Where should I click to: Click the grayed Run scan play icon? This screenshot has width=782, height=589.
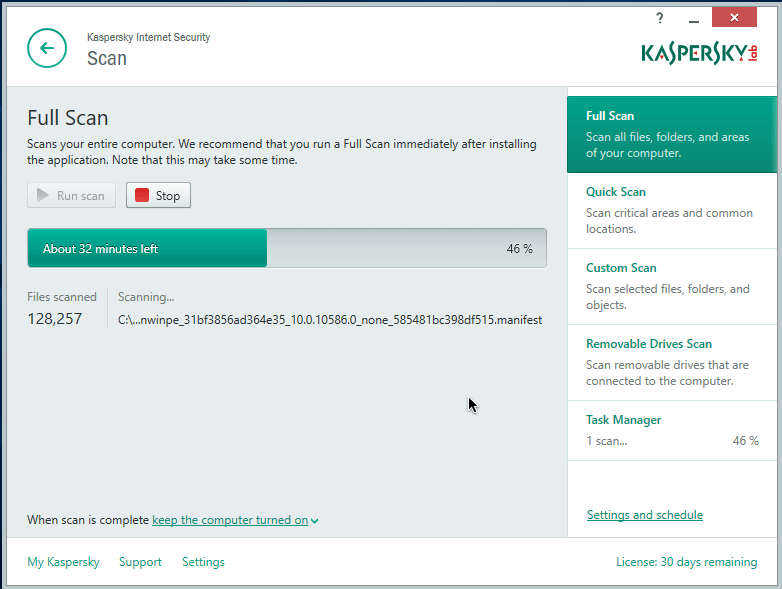pyautogui.click(x=43, y=196)
